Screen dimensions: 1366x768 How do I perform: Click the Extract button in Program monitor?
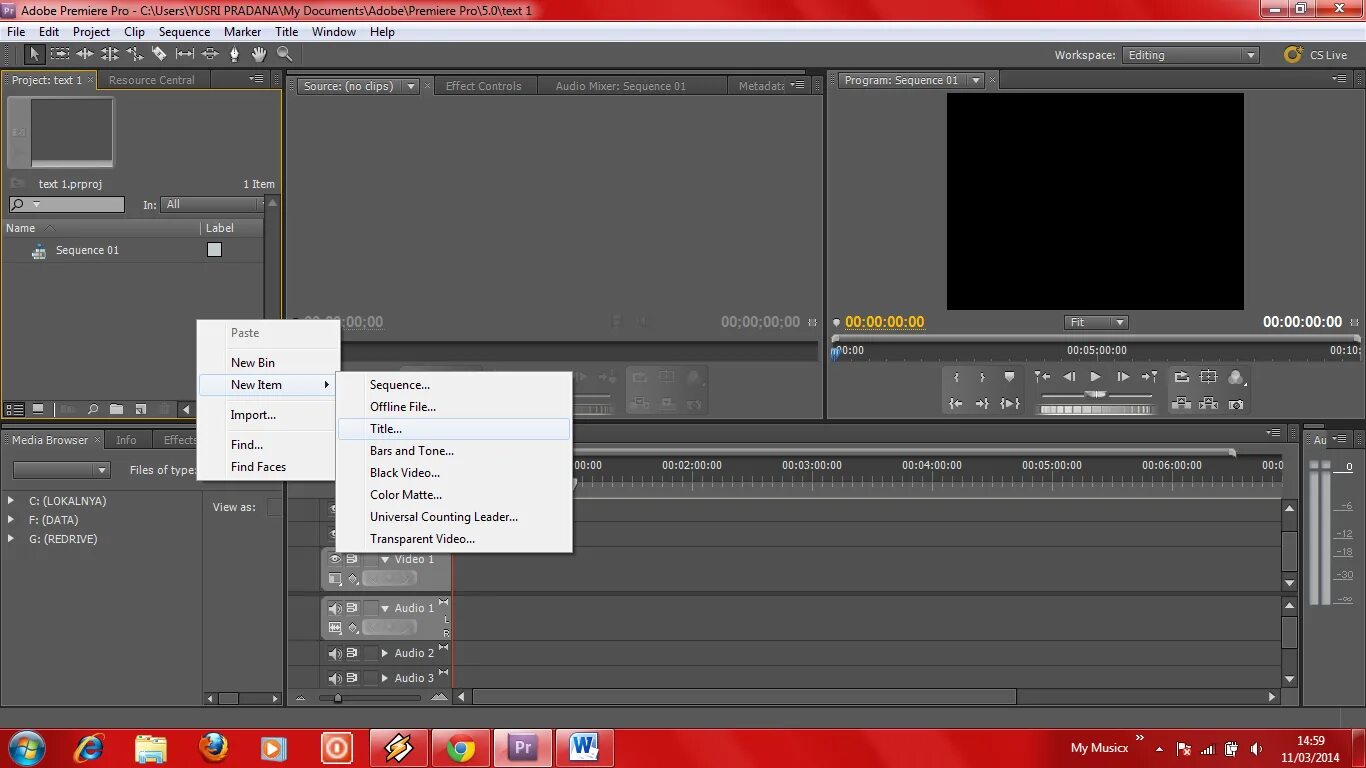pyautogui.click(x=1208, y=404)
